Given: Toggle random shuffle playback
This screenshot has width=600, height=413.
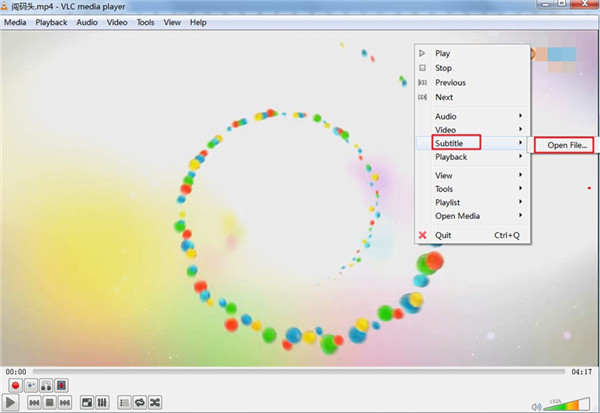Looking at the screenshot, I should click(x=155, y=403).
